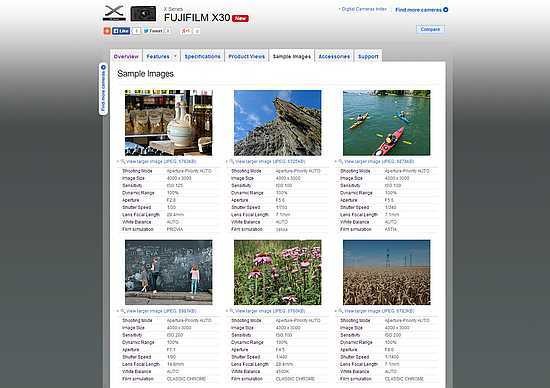The image size is (550, 388).
Task: Click CLASSIC CHROME value under chalkboard photo
Action: tap(186, 379)
